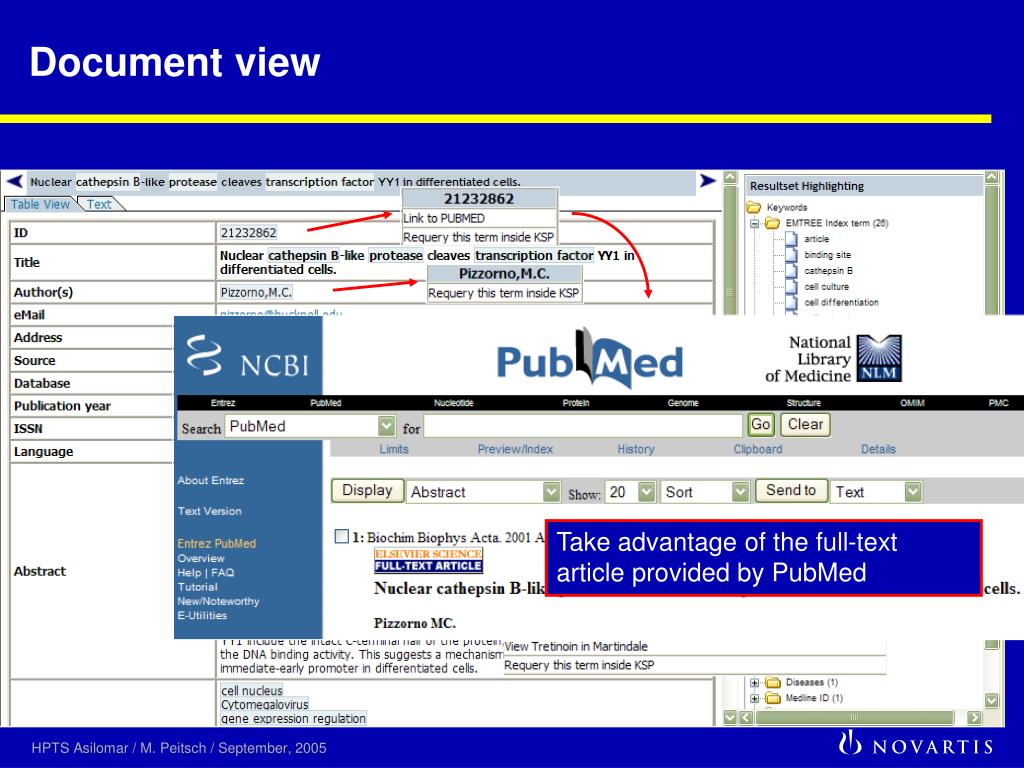Select the 'Cytomegalovirus' keyword
1024x768 pixels.
click(x=264, y=705)
